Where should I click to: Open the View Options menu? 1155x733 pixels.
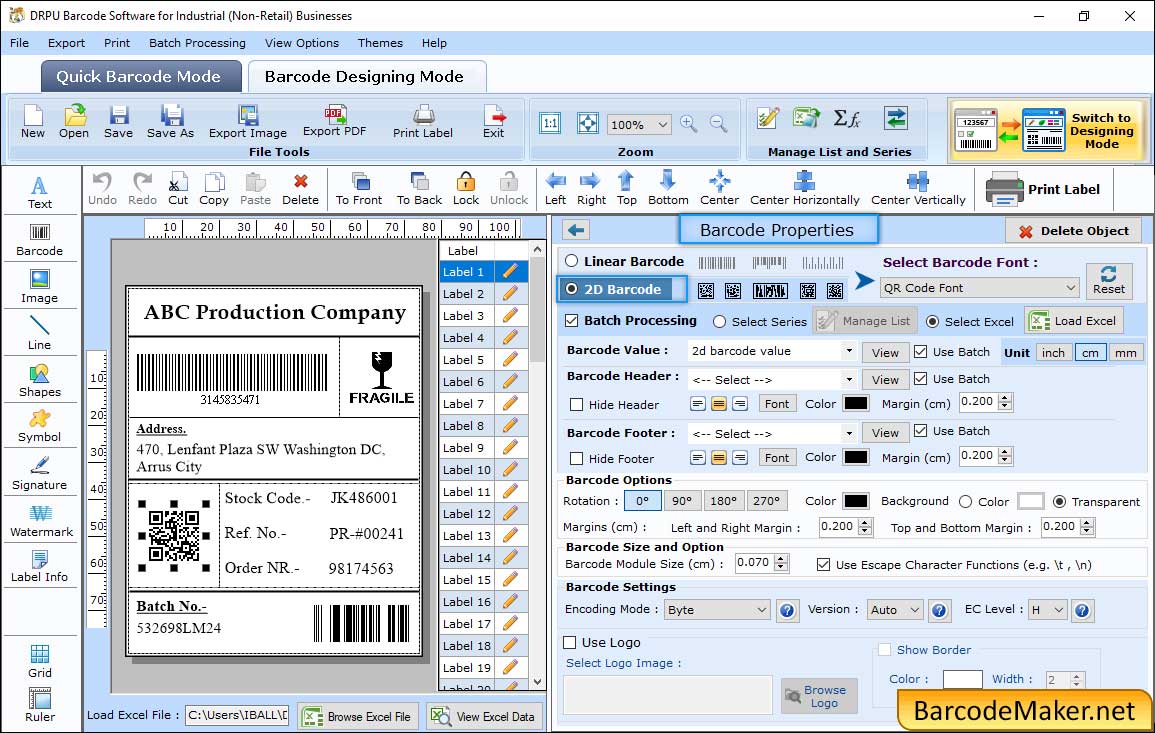tap(302, 43)
